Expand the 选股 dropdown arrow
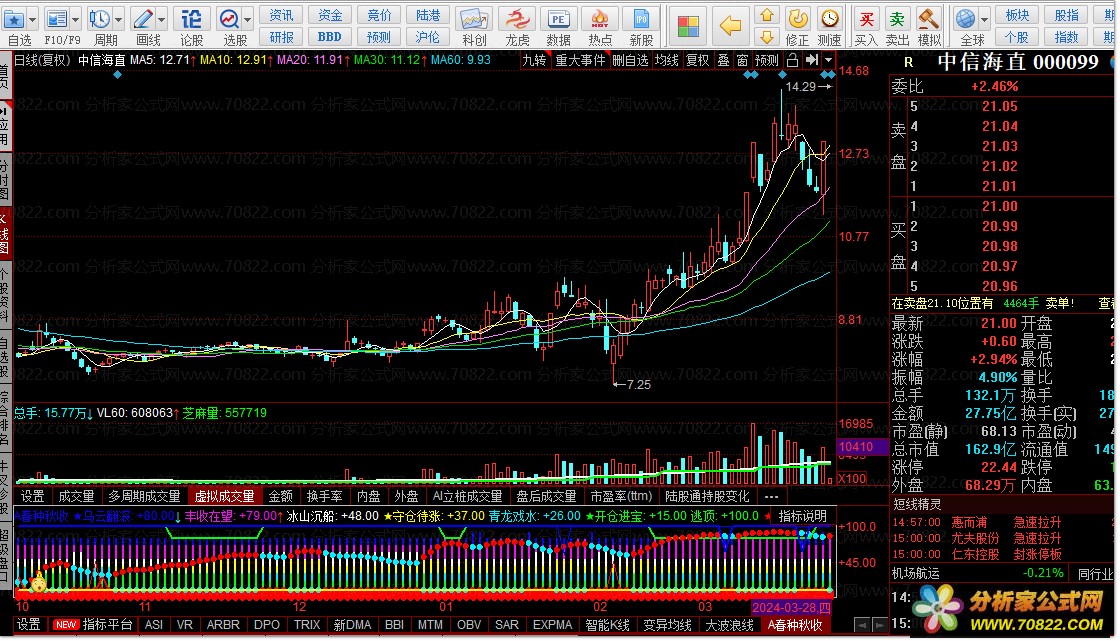1120x641 pixels. (x=247, y=19)
